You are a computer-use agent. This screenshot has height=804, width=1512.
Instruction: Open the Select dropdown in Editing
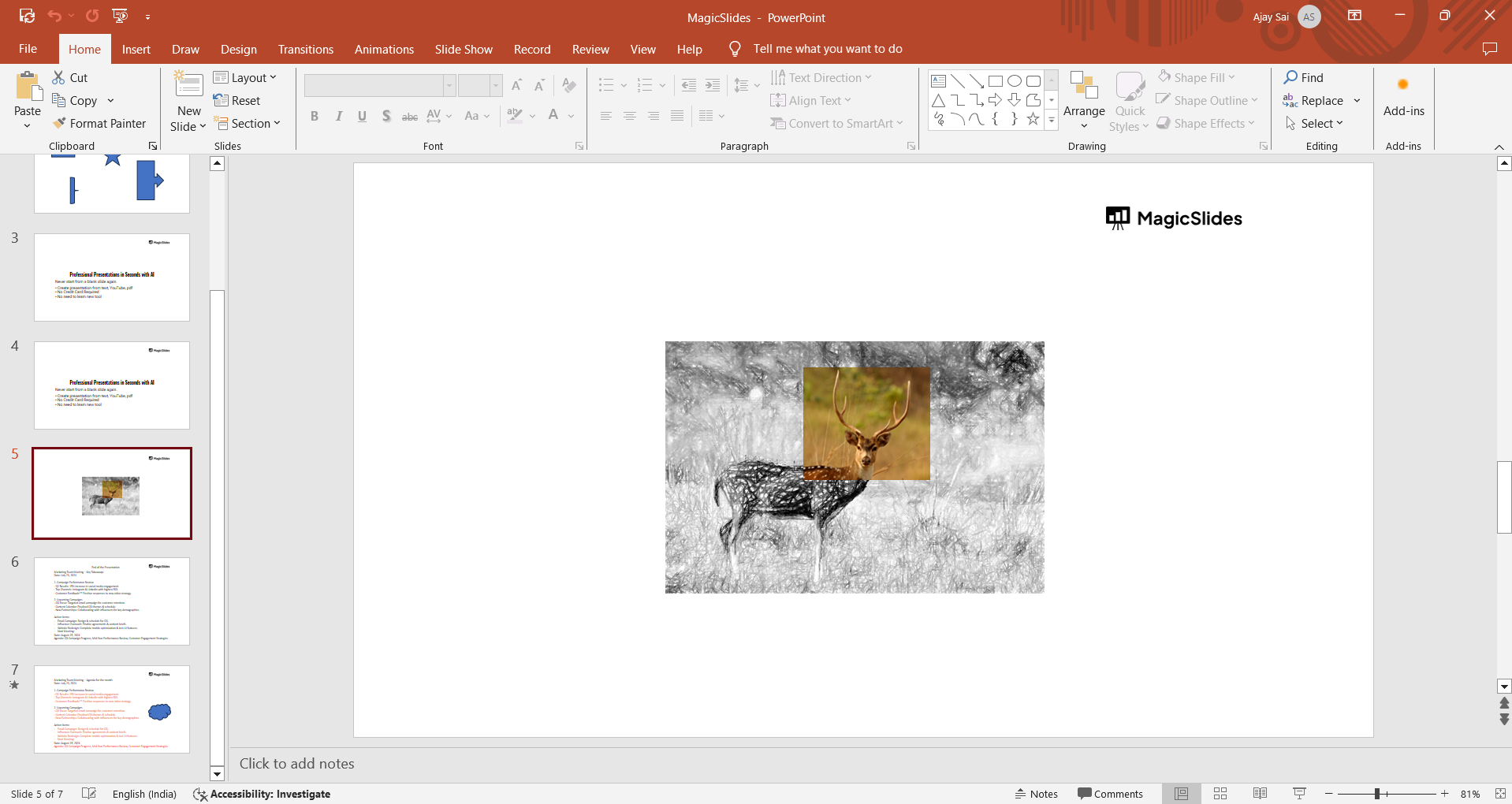pyautogui.click(x=1314, y=124)
